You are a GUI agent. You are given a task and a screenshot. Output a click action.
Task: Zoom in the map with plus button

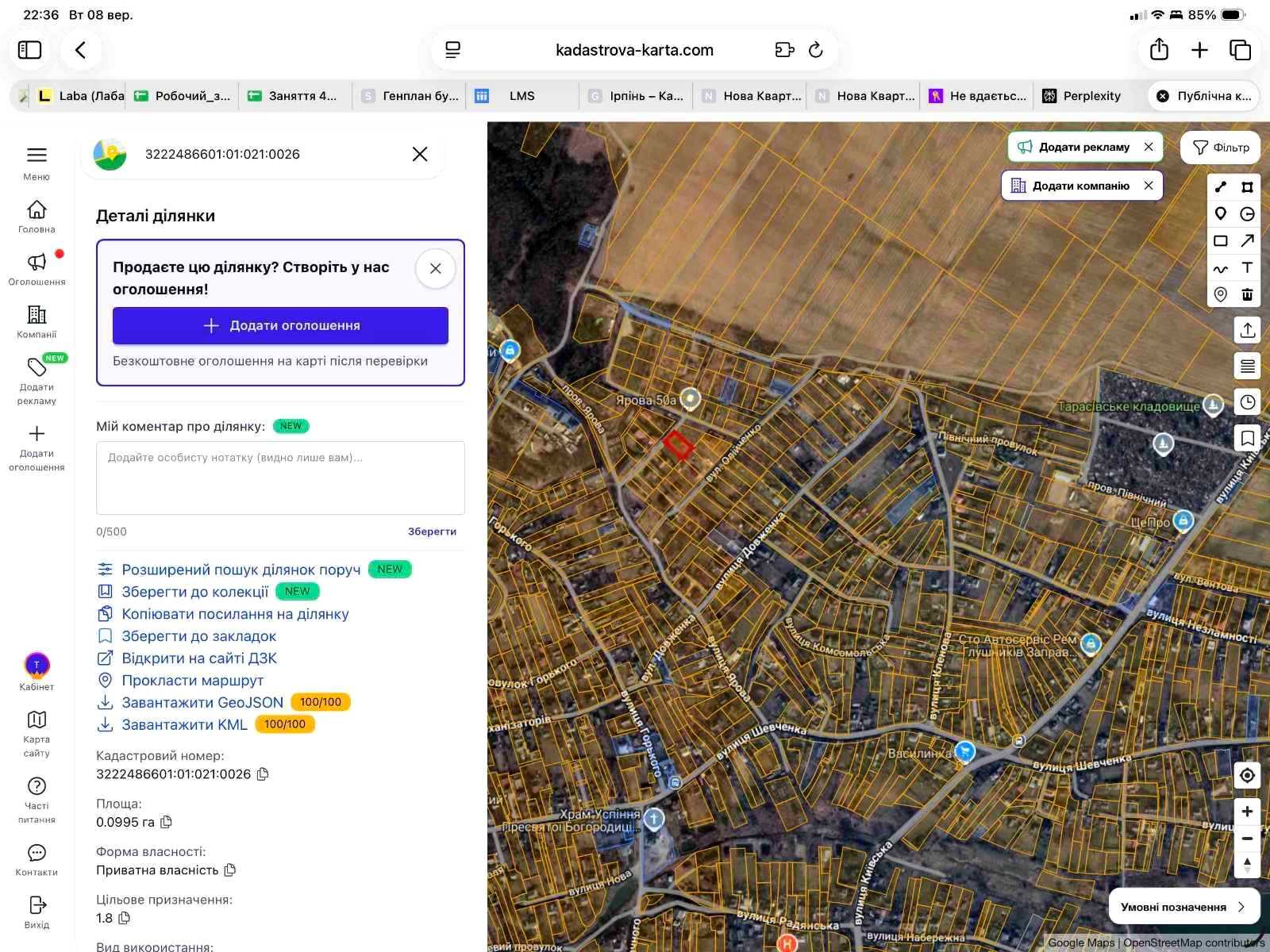(x=1247, y=812)
